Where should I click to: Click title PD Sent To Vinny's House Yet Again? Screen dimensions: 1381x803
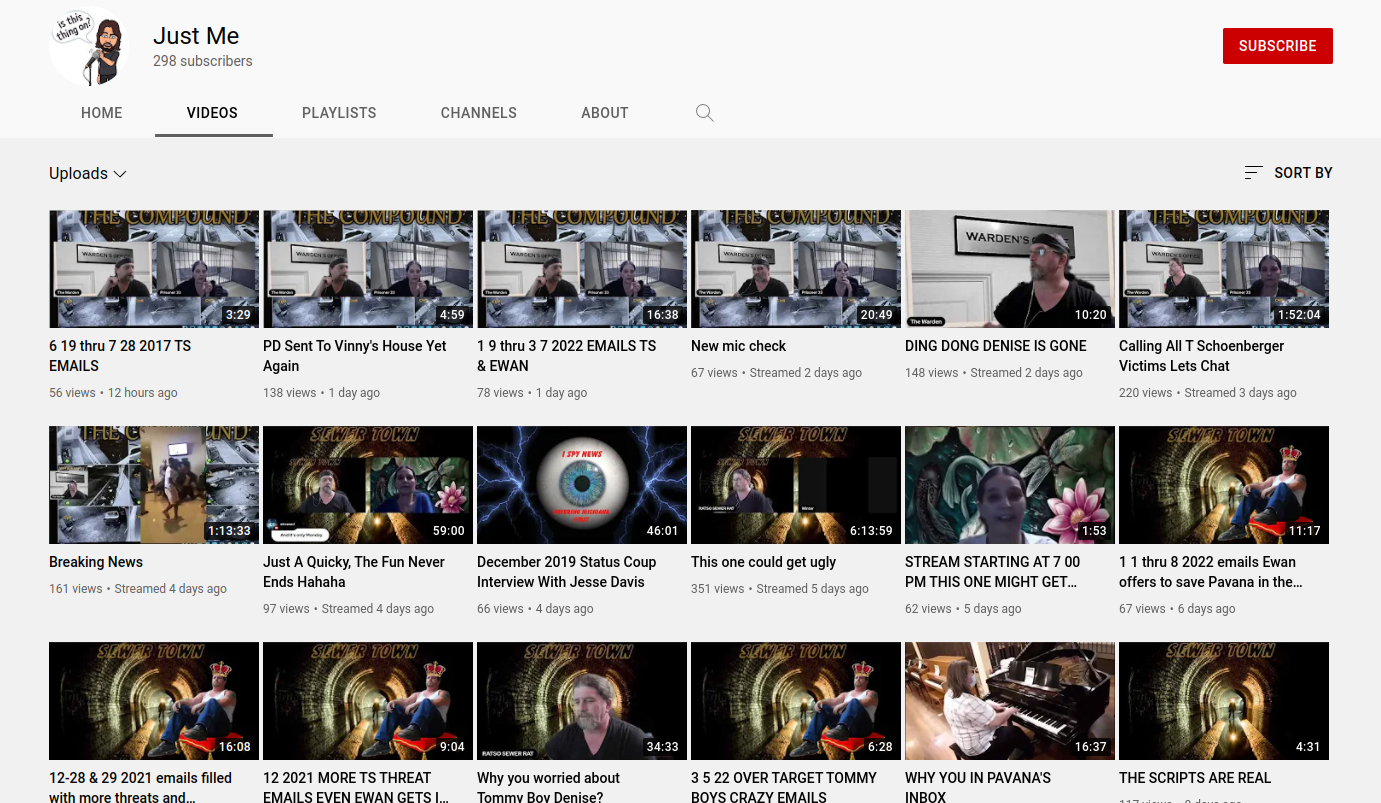pos(355,356)
